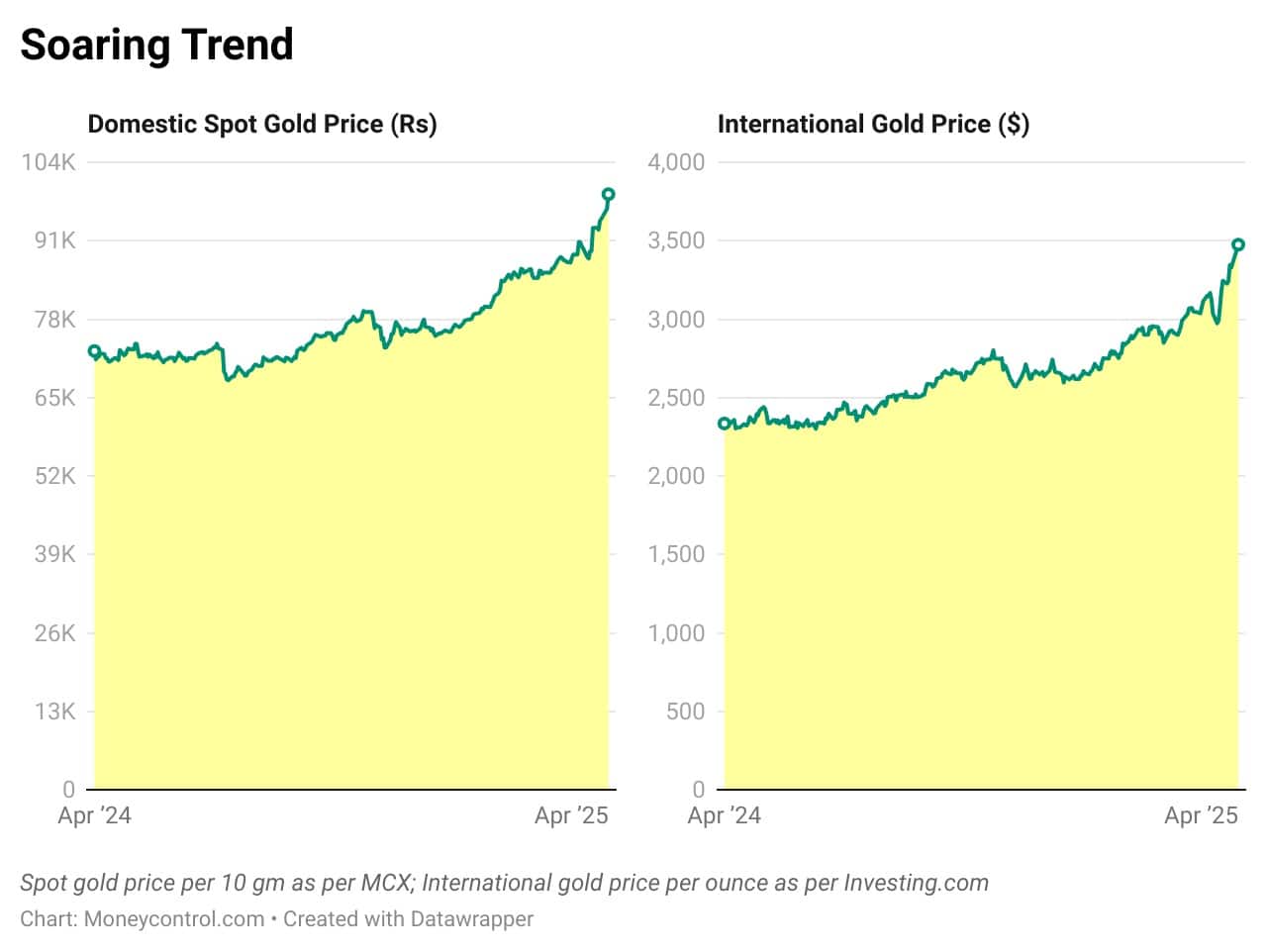Screen dimensions: 1267x952
Task: Click the 78K y-axis label
Action: 55,320
